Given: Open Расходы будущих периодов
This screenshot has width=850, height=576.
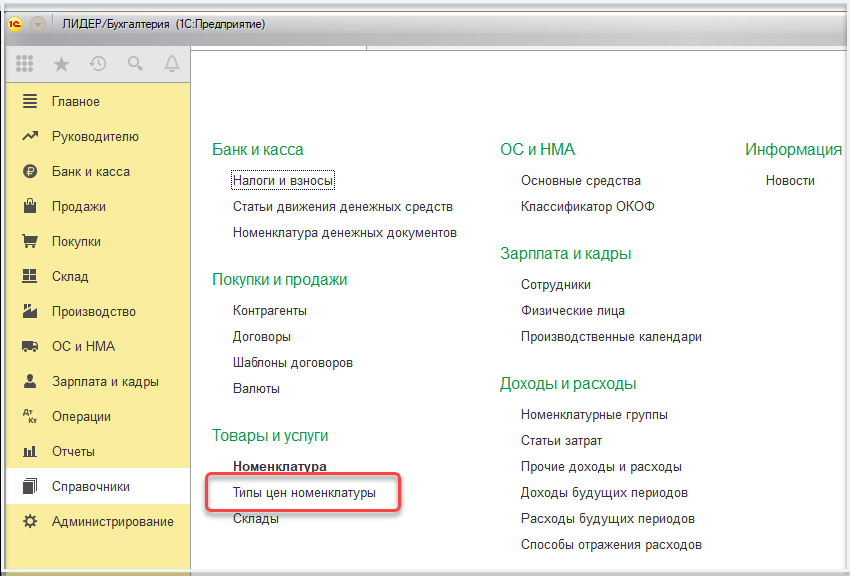Looking at the screenshot, I should point(608,519).
